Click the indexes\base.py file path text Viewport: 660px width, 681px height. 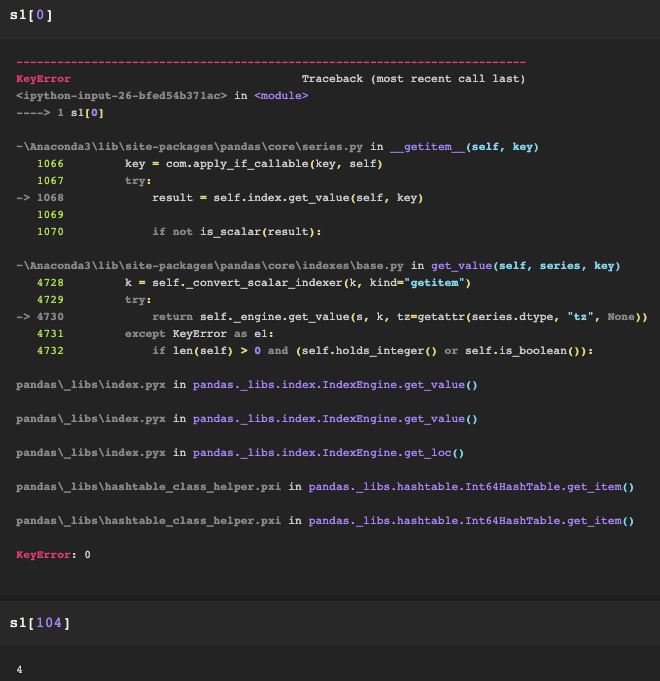(210, 266)
